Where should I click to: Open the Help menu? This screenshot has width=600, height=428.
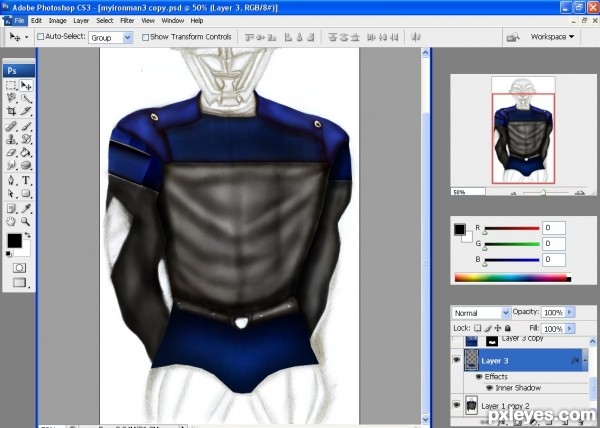(x=197, y=21)
